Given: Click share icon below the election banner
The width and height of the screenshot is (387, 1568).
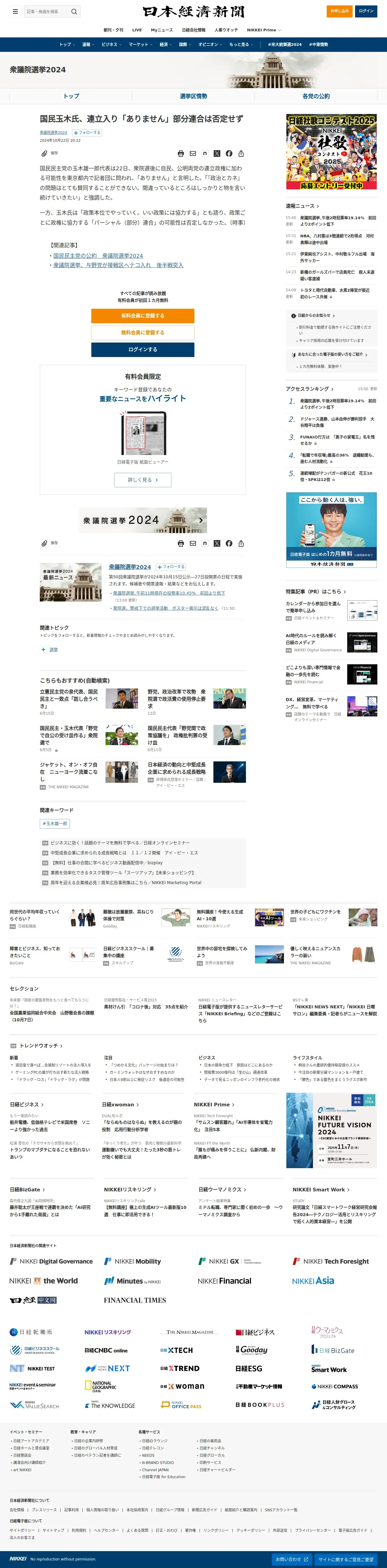Looking at the screenshot, I should (241, 543).
